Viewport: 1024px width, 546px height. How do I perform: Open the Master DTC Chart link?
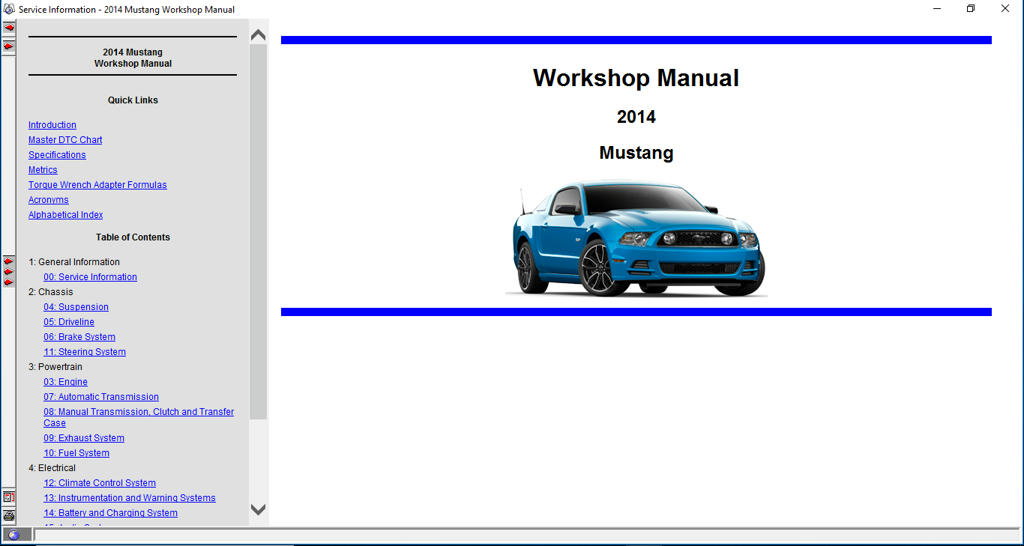[x=65, y=140]
